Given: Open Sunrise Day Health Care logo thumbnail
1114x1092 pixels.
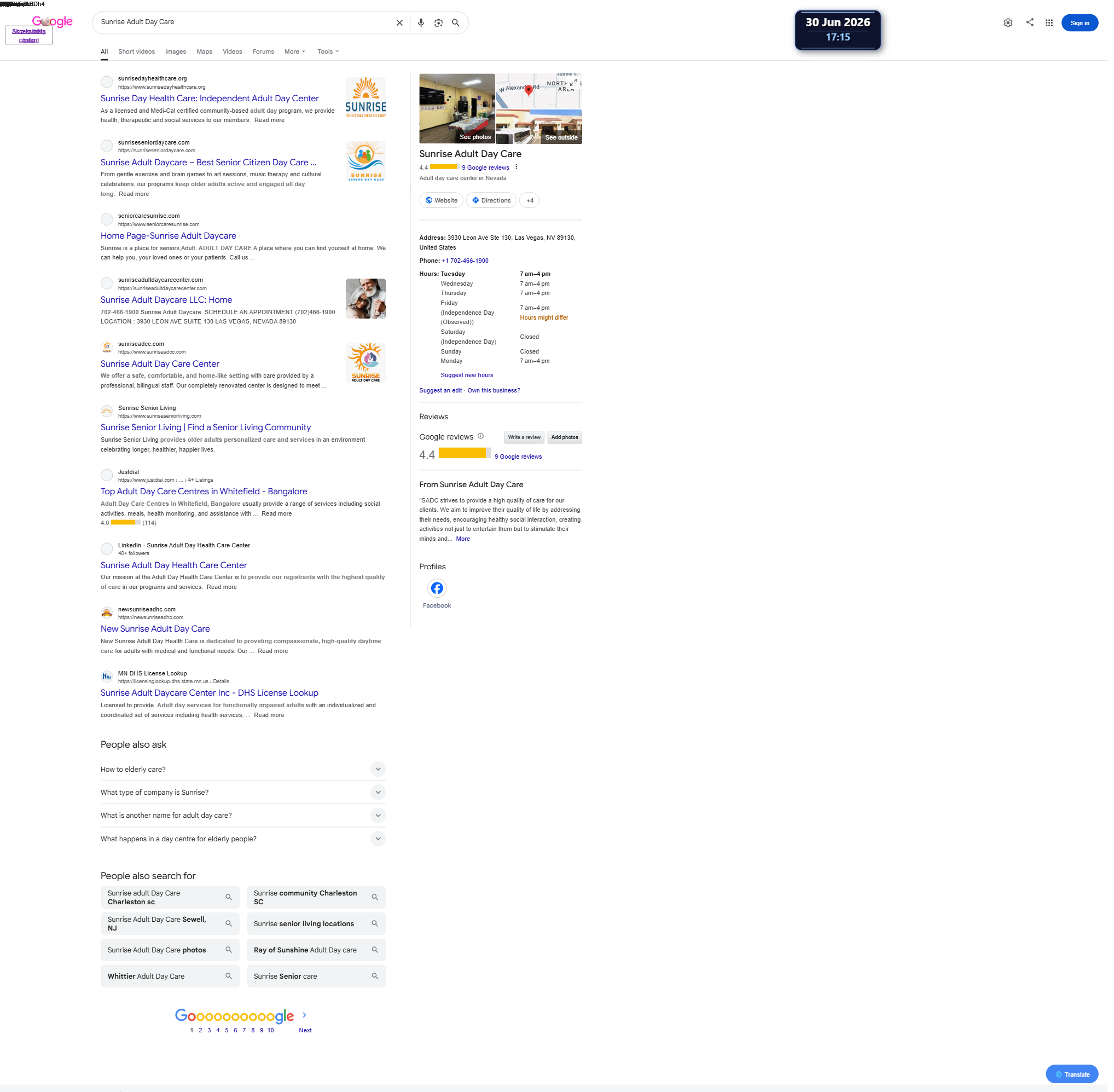Looking at the screenshot, I should click(365, 97).
